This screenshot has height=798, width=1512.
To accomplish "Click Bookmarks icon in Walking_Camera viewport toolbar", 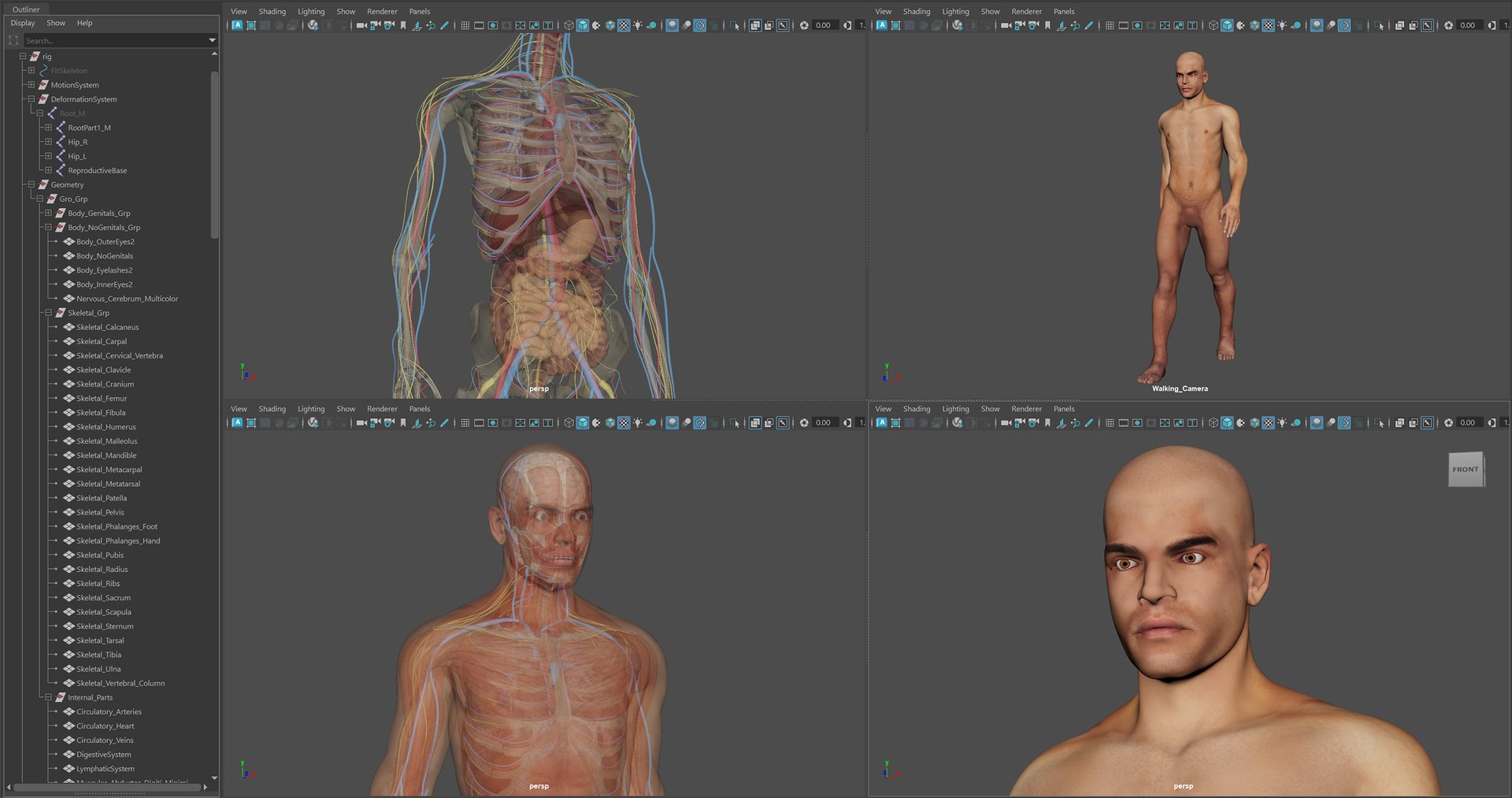I will tap(1047, 25).
